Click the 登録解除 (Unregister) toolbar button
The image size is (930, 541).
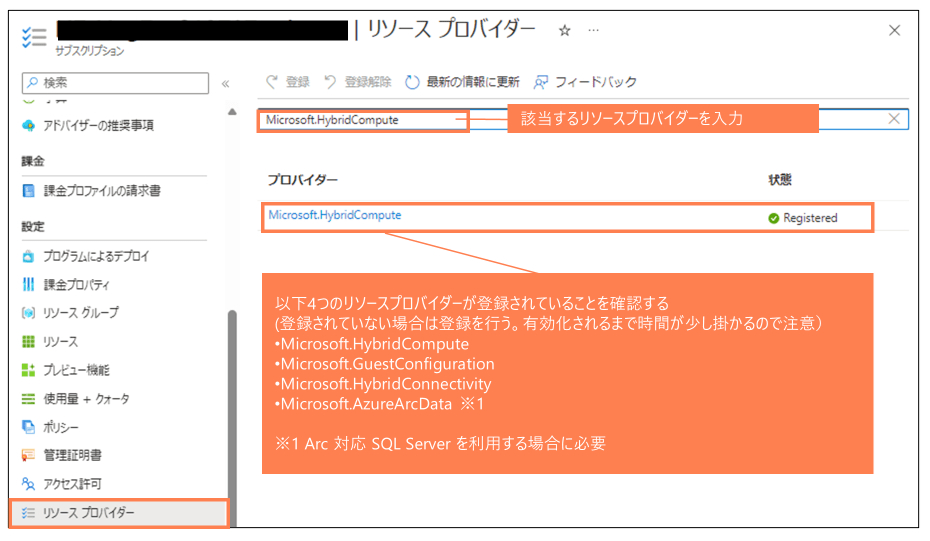pos(358,82)
